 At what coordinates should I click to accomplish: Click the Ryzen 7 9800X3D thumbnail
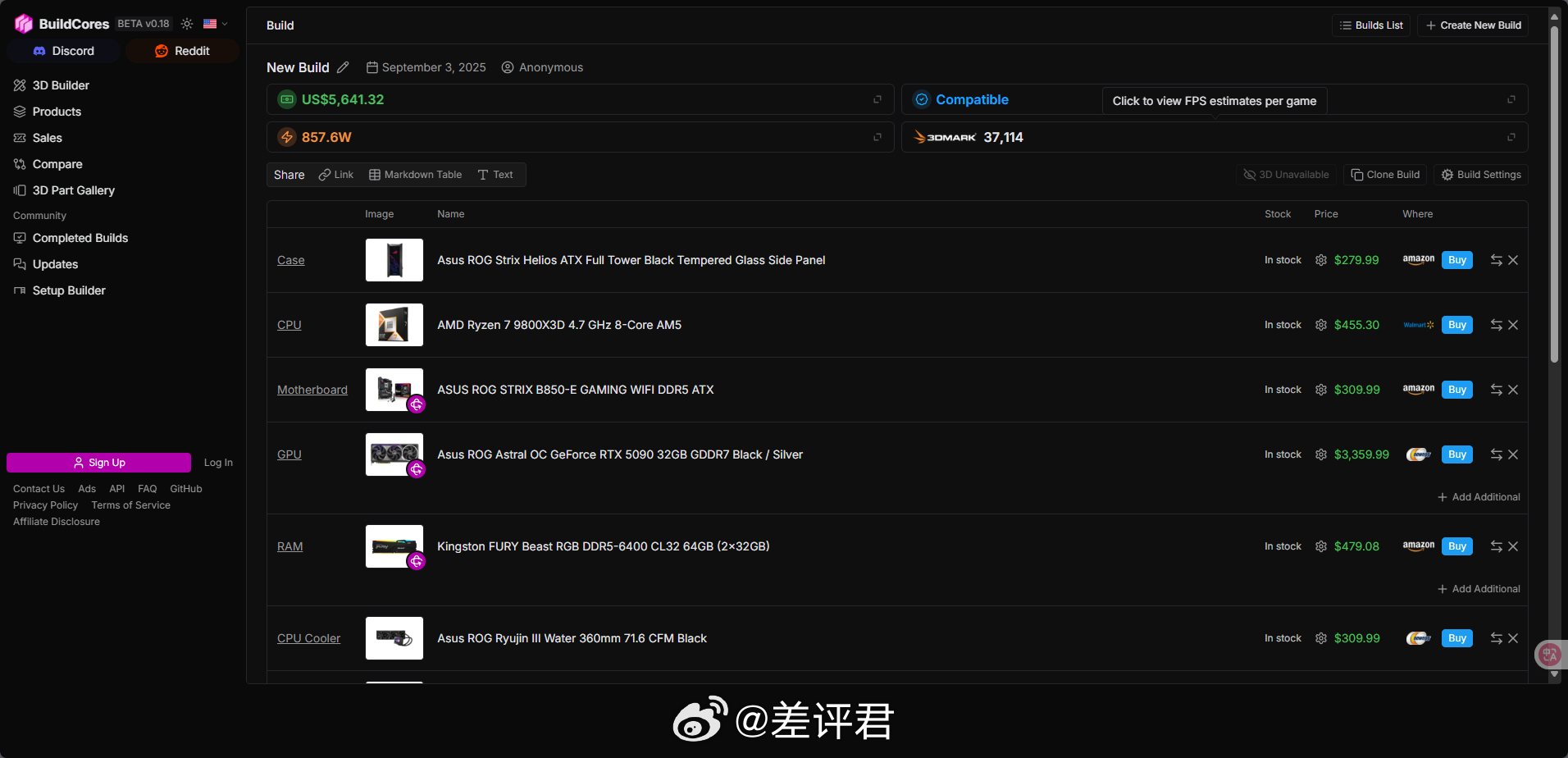(x=394, y=325)
